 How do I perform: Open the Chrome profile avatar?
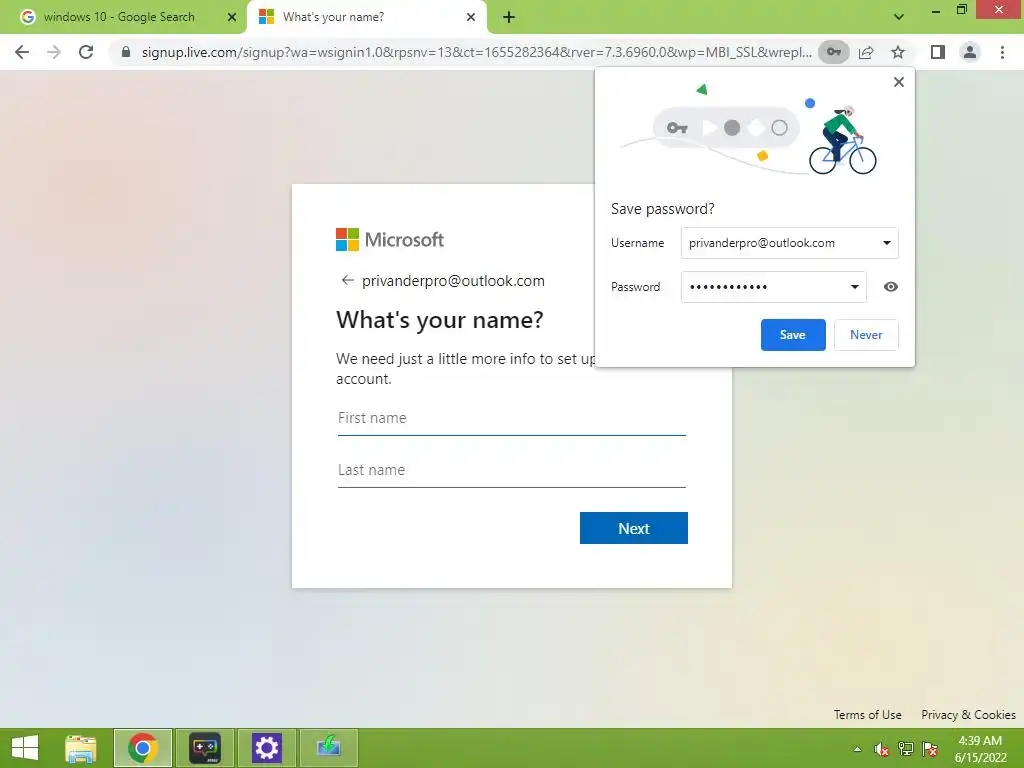click(x=970, y=52)
